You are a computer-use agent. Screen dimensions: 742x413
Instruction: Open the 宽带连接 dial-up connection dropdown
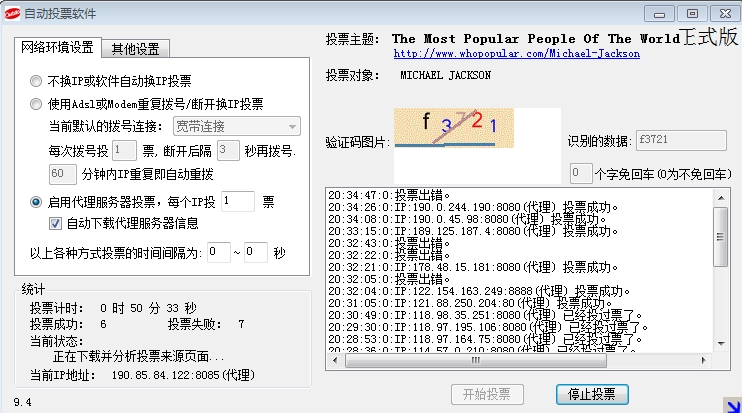click(x=237, y=126)
